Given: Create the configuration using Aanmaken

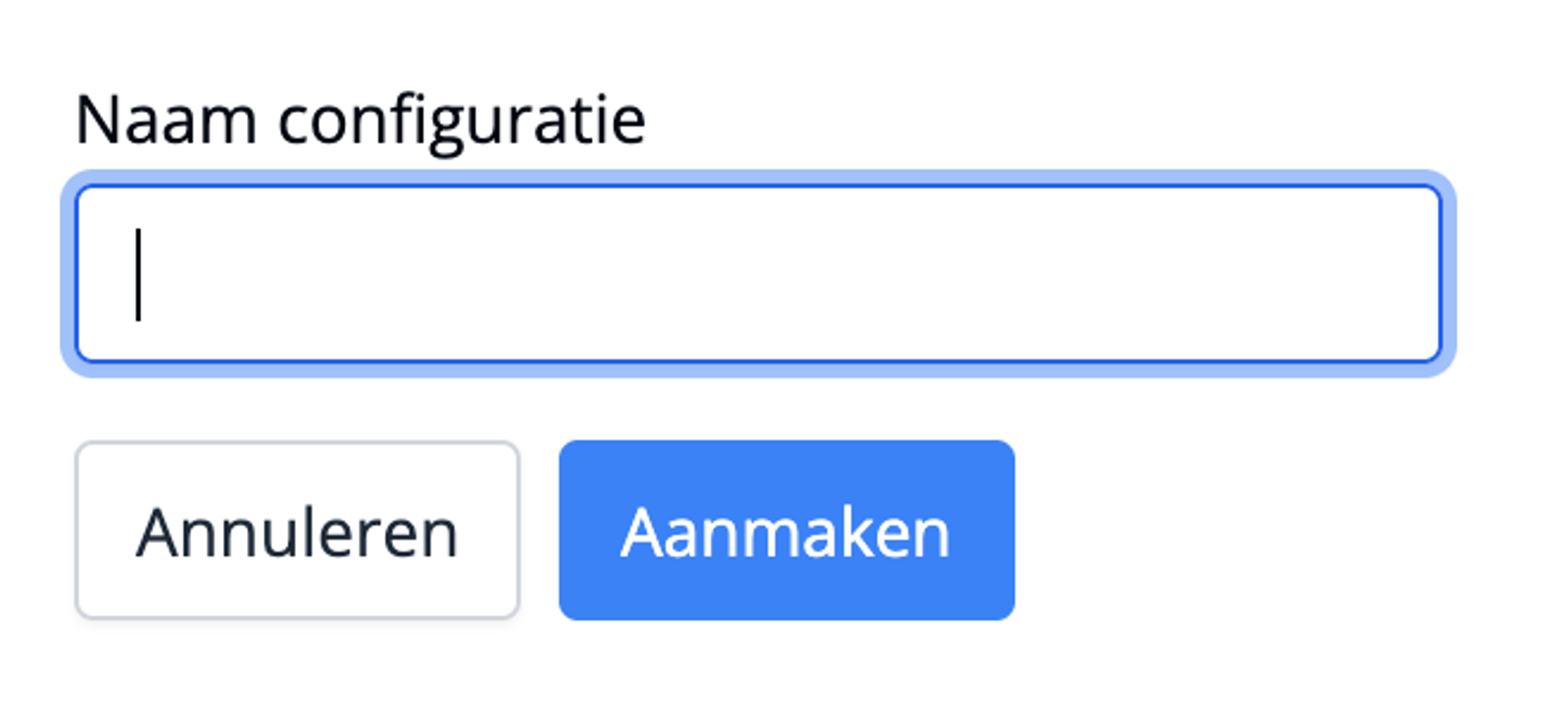Looking at the screenshot, I should tap(786, 530).
